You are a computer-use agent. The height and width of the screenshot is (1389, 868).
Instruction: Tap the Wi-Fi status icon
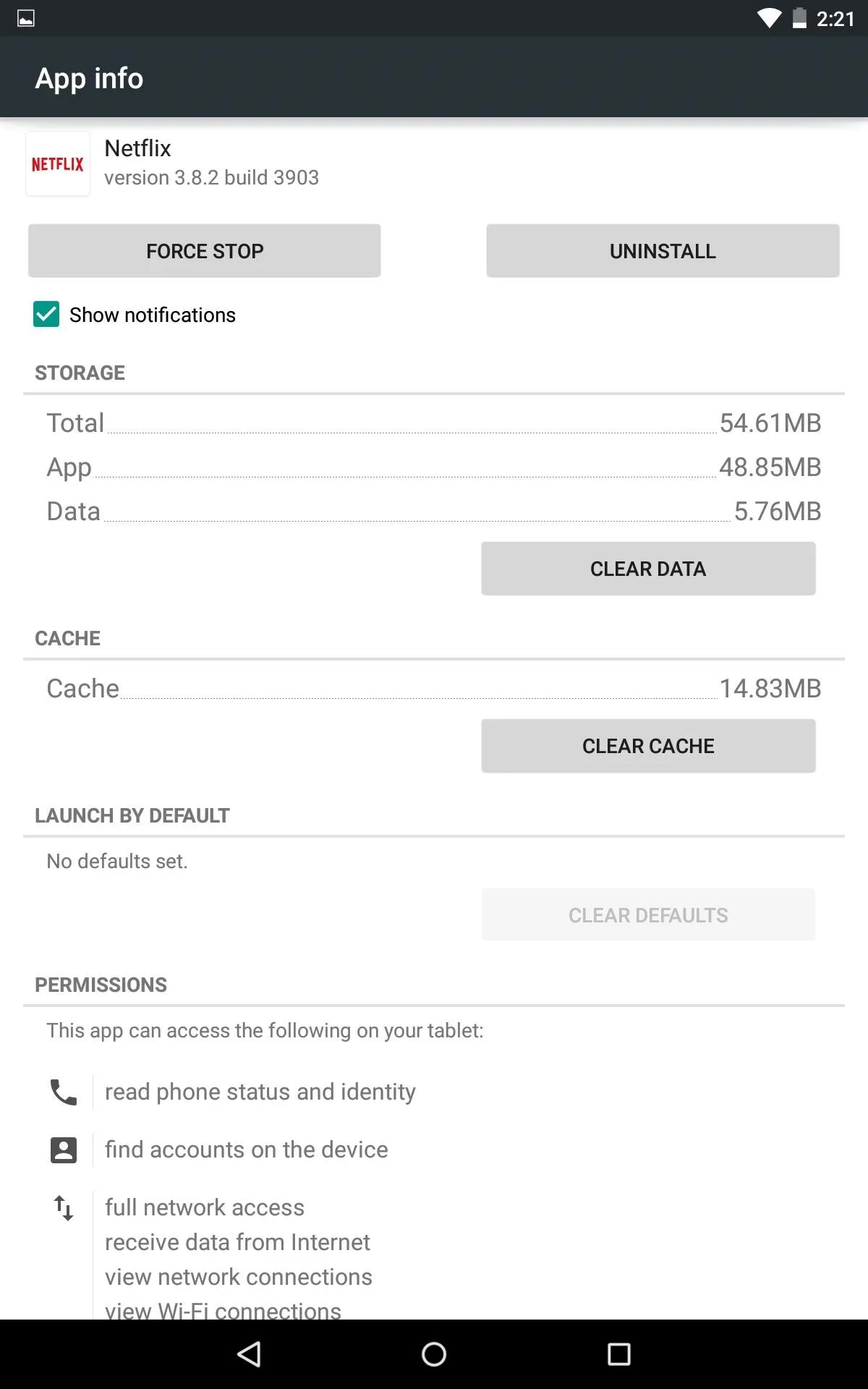pyautogui.click(x=769, y=18)
